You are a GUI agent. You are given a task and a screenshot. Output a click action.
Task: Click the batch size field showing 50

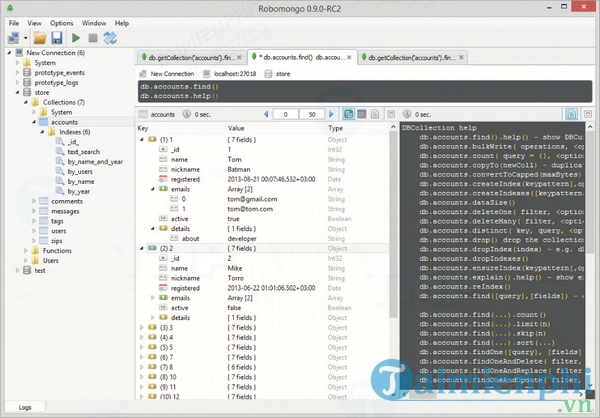(311, 115)
